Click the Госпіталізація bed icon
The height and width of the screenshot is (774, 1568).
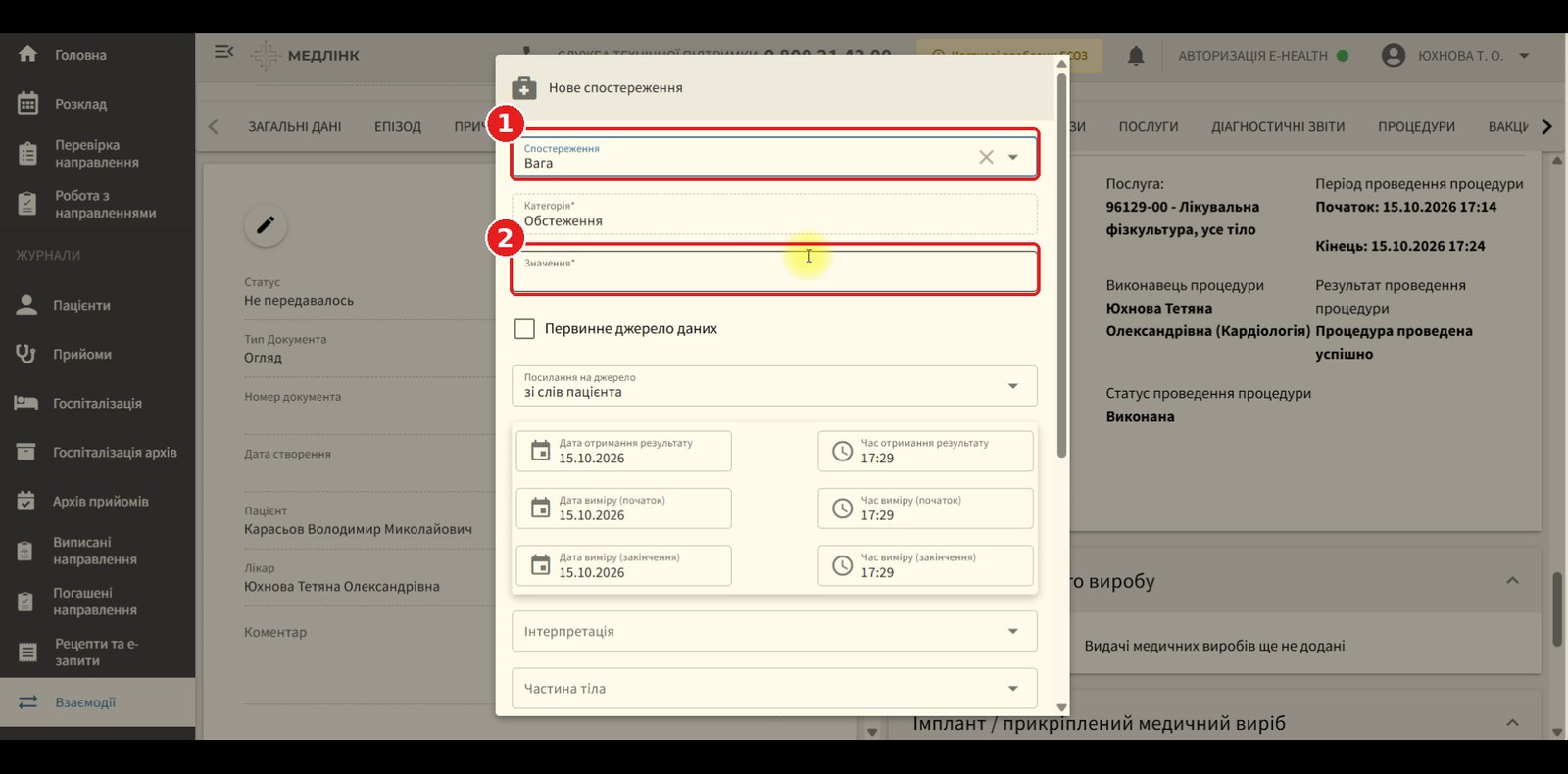click(x=26, y=403)
